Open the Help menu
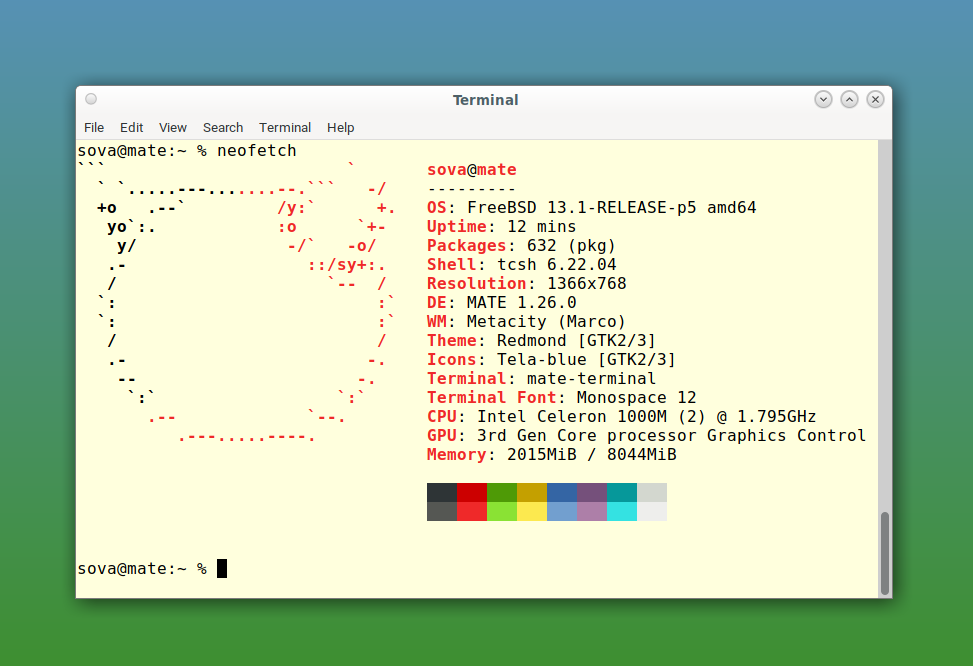This screenshot has width=973, height=666. coord(341,127)
